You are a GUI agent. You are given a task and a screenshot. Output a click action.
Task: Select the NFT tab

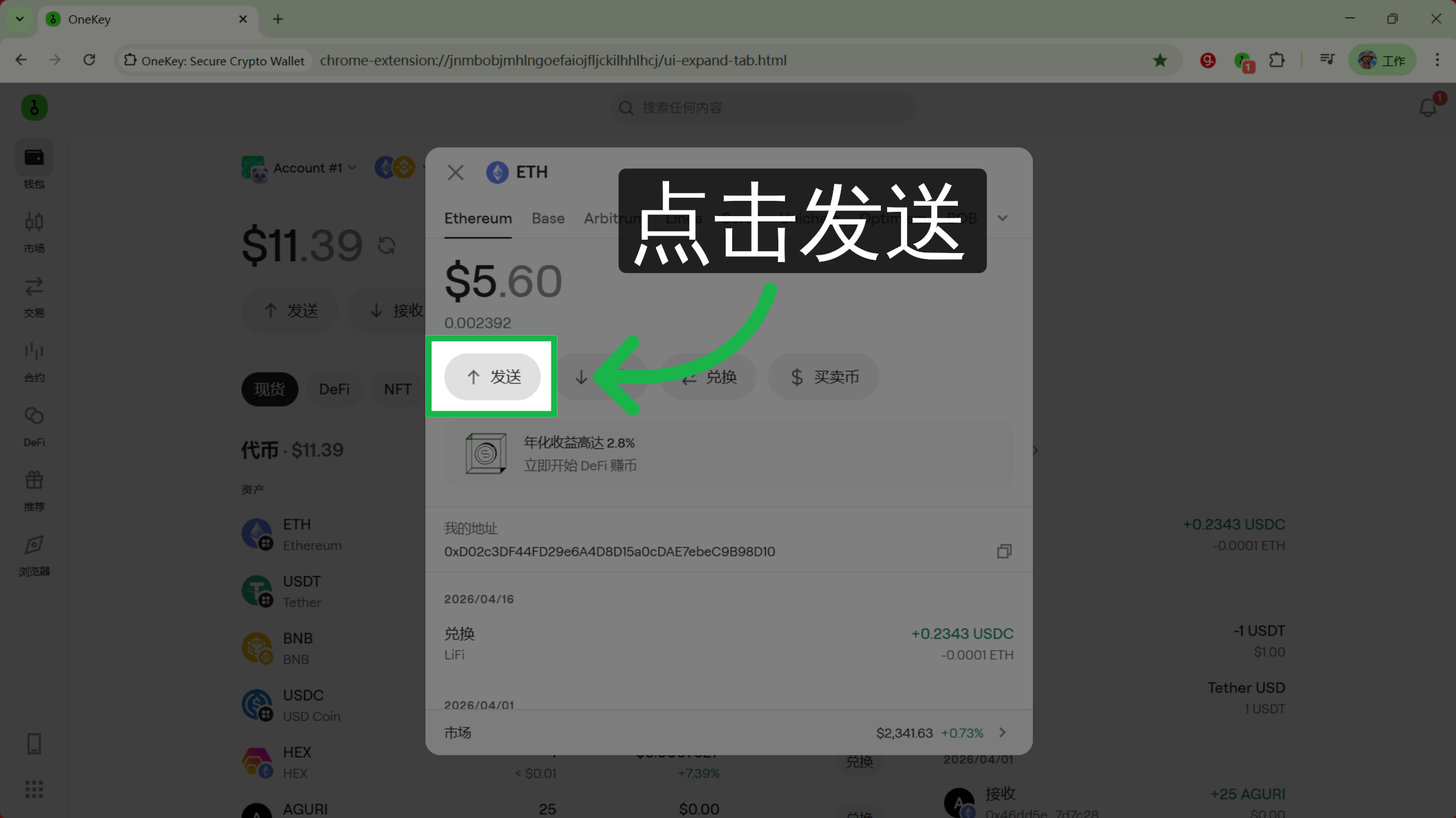(x=398, y=389)
